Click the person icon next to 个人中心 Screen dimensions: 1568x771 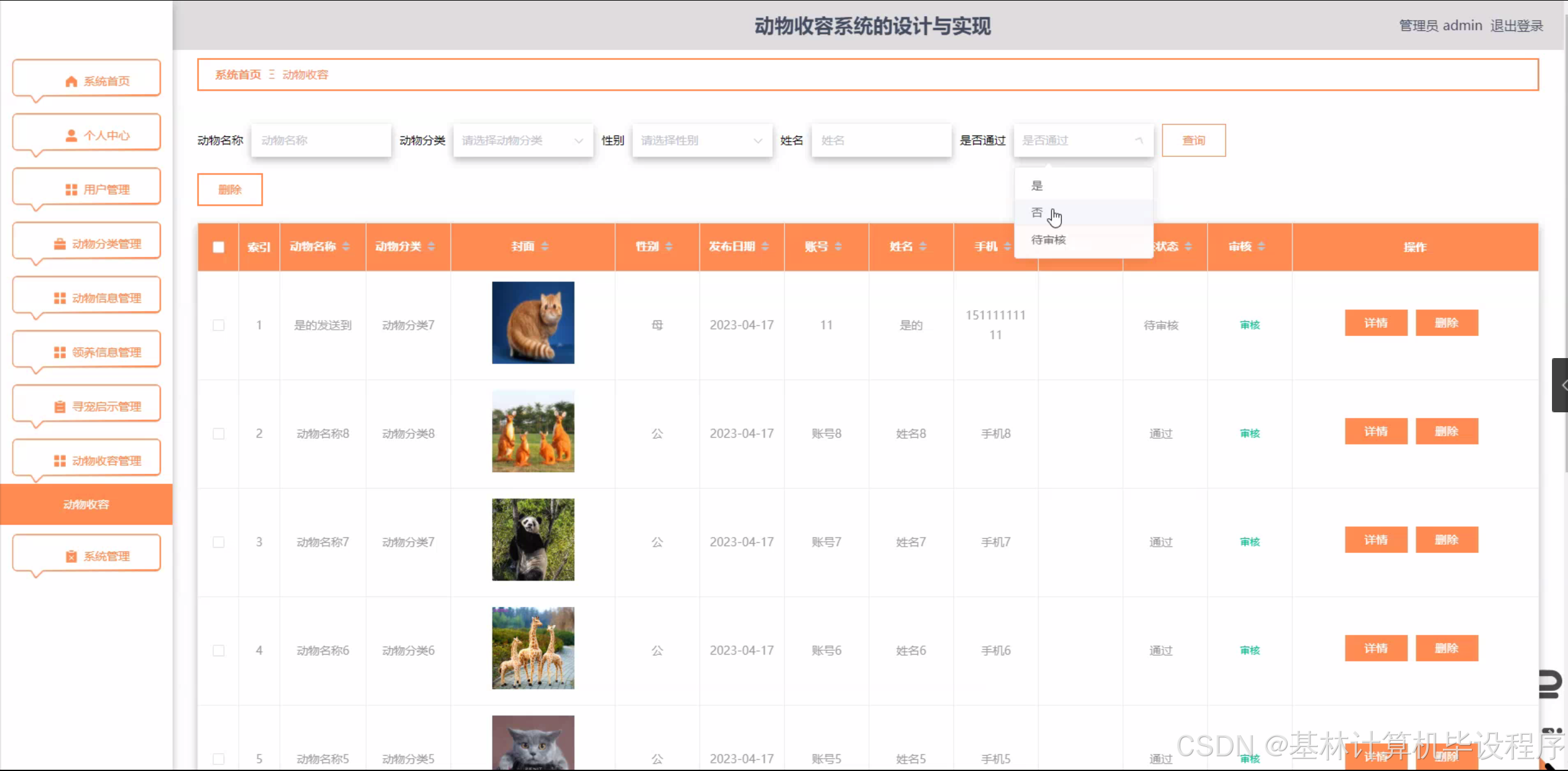71,136
